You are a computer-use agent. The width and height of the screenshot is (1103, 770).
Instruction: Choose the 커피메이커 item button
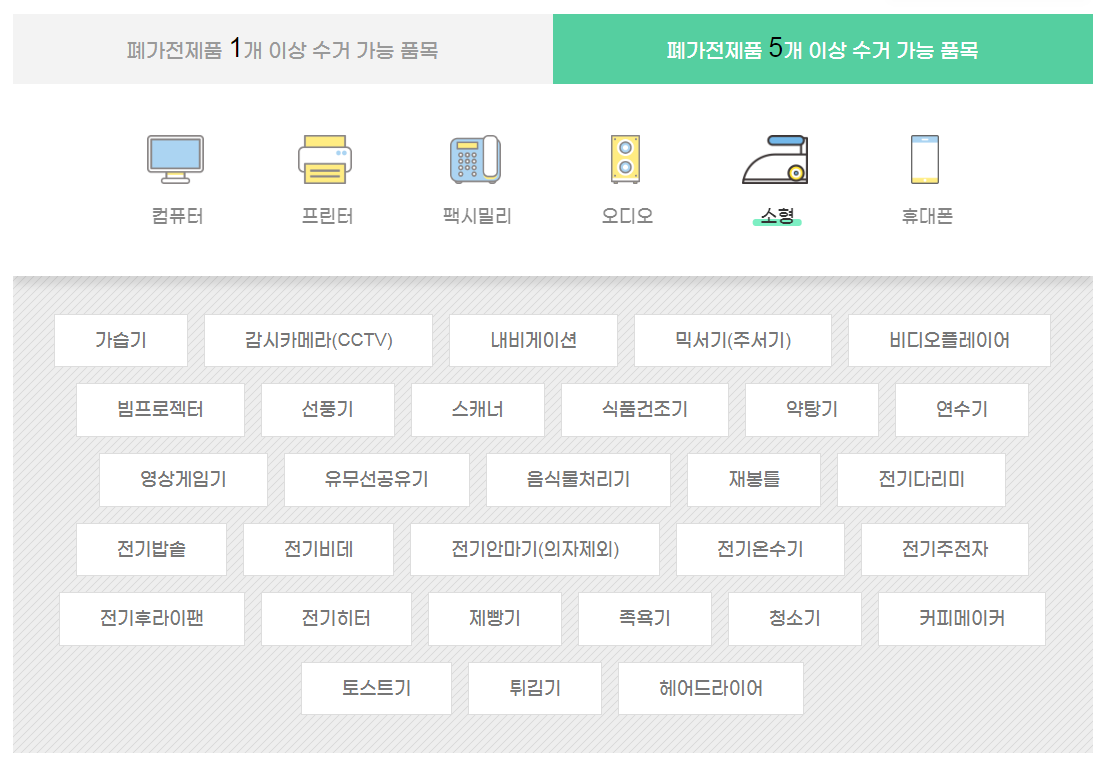click(961, 619)
